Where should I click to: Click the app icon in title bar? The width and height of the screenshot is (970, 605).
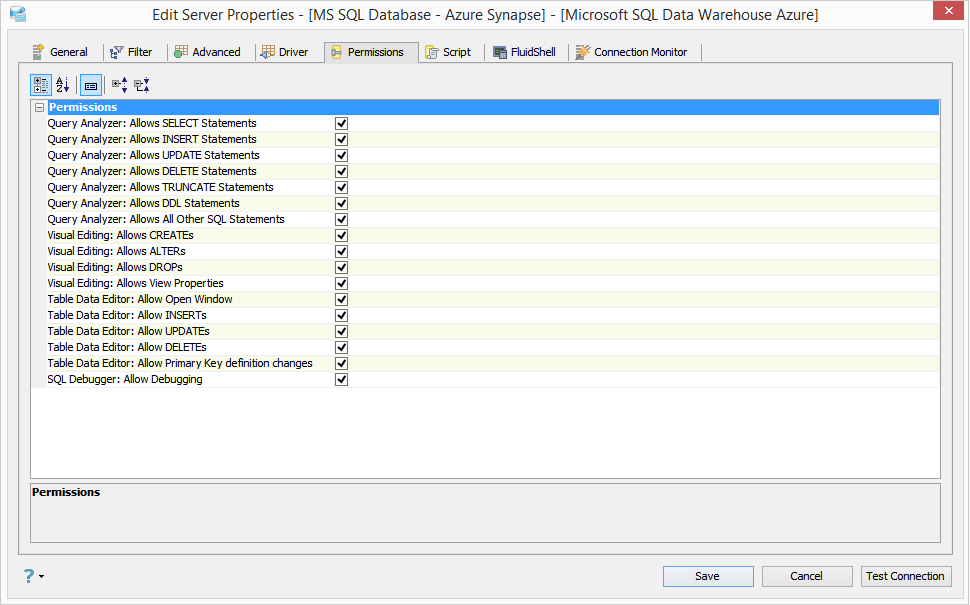click(18, 14)
